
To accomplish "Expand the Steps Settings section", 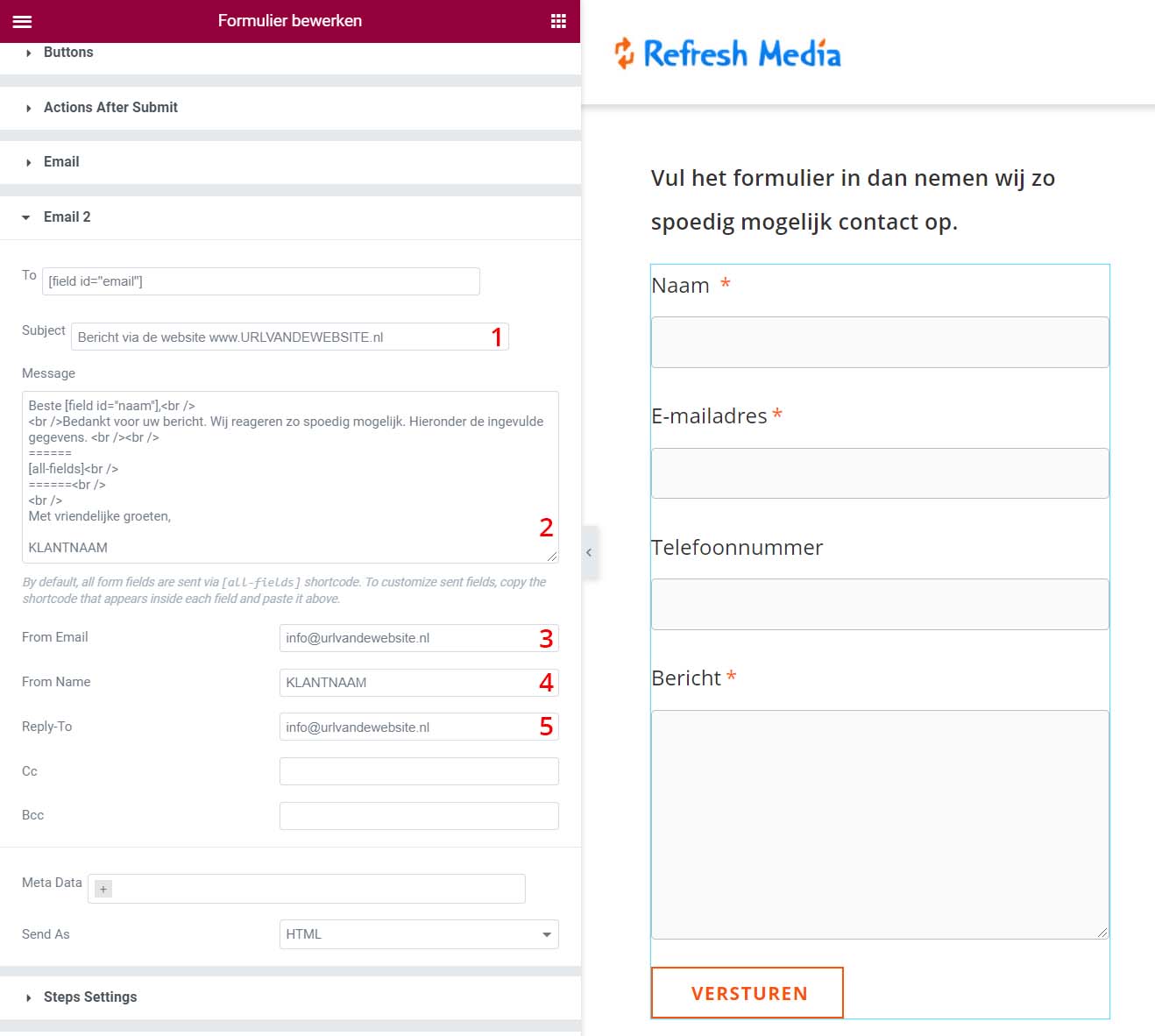I will (x=90, y=997).
